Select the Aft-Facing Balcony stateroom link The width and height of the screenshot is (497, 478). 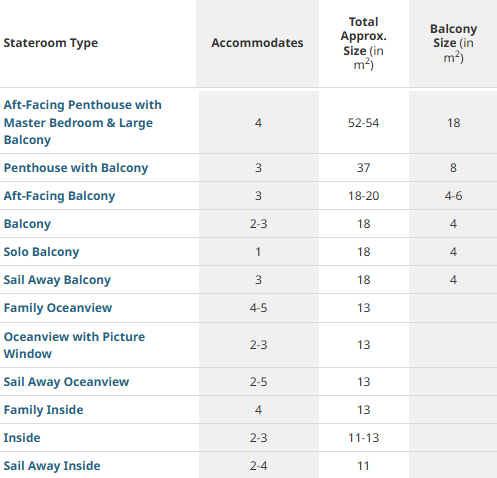pyautogui.click(x=59, y=196)
